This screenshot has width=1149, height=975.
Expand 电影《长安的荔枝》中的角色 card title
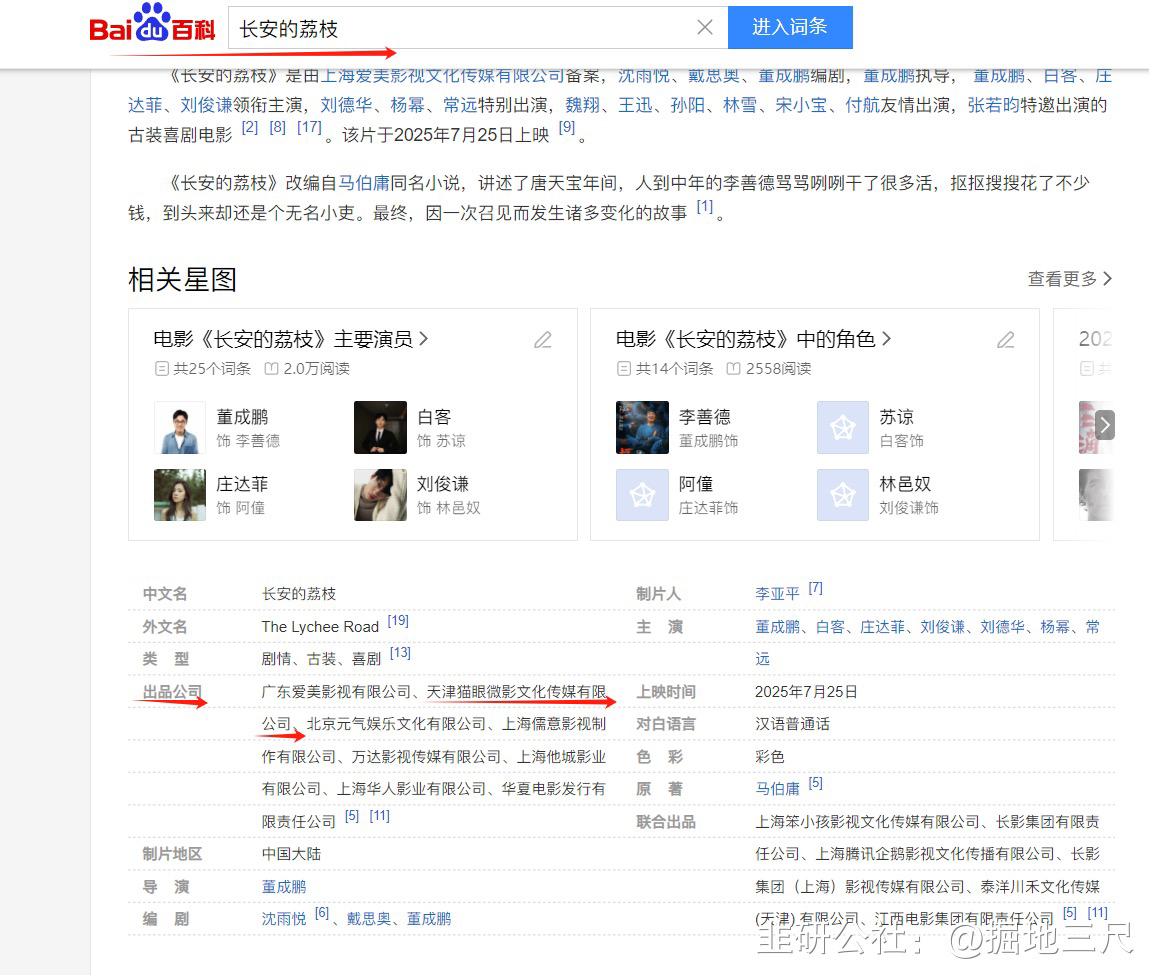tap(753, 339)
